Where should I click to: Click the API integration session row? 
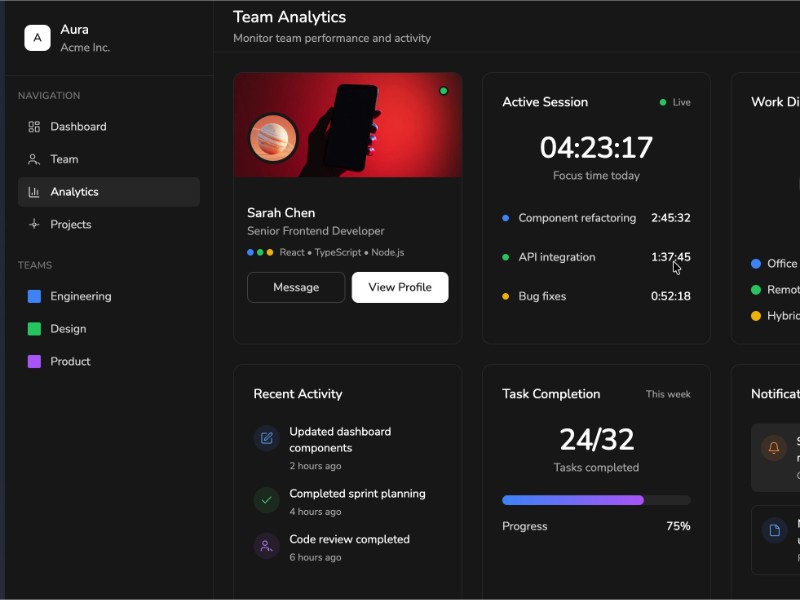596,257
